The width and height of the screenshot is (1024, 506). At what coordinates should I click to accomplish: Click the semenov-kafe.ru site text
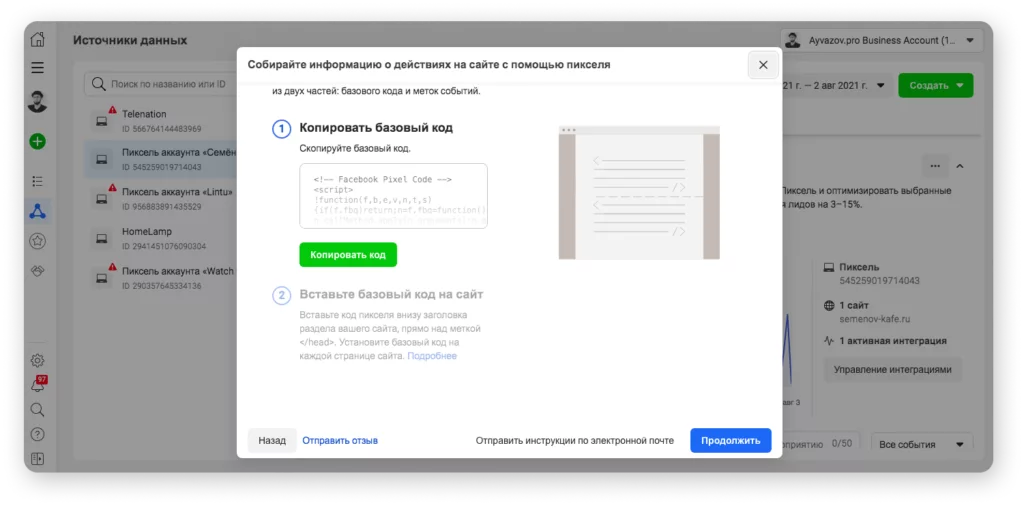point(874,319)
